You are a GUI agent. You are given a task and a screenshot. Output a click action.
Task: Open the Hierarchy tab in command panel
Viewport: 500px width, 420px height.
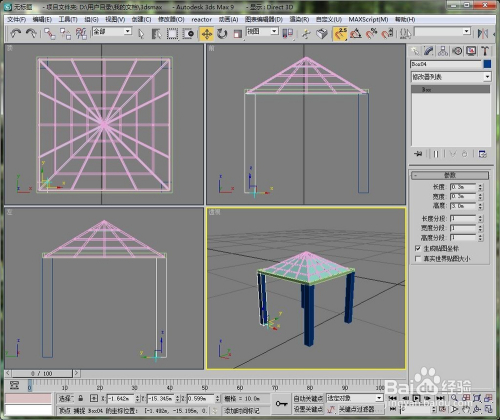click(443, 51)
